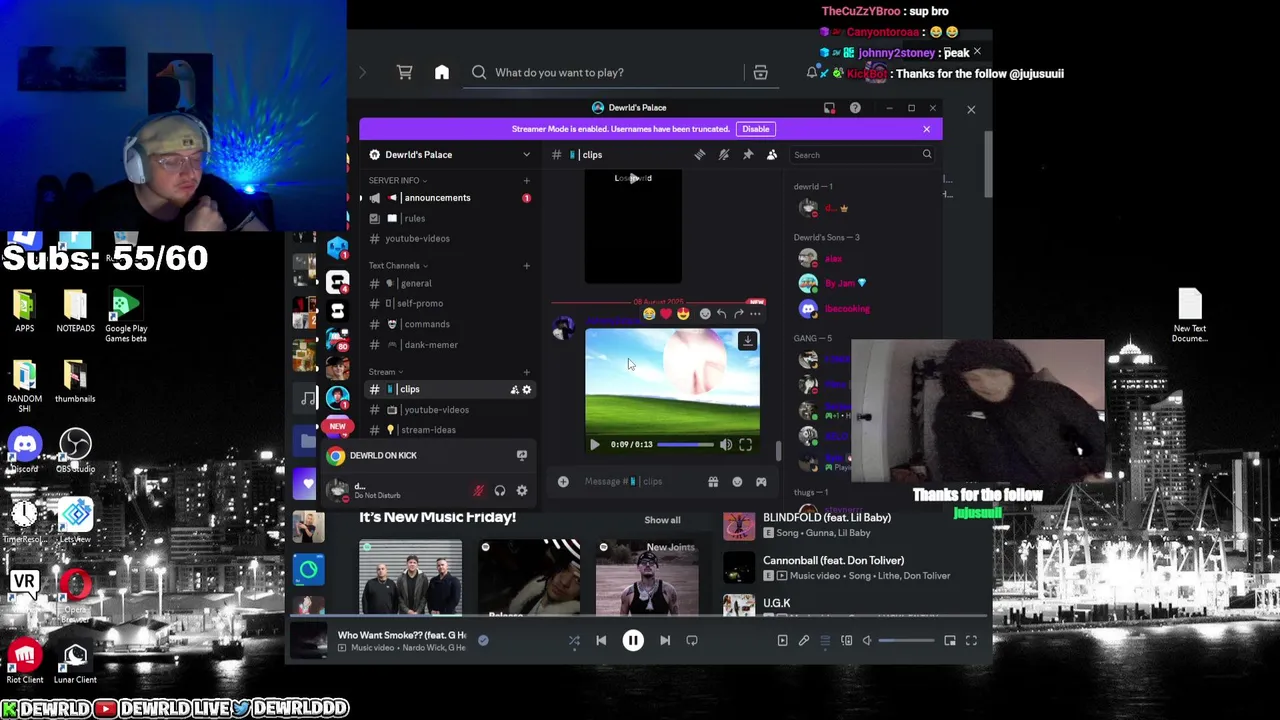Create channel in Stream category
Image resolution: width=1280 pixels, height=720 pixels.
coord(527,372)
